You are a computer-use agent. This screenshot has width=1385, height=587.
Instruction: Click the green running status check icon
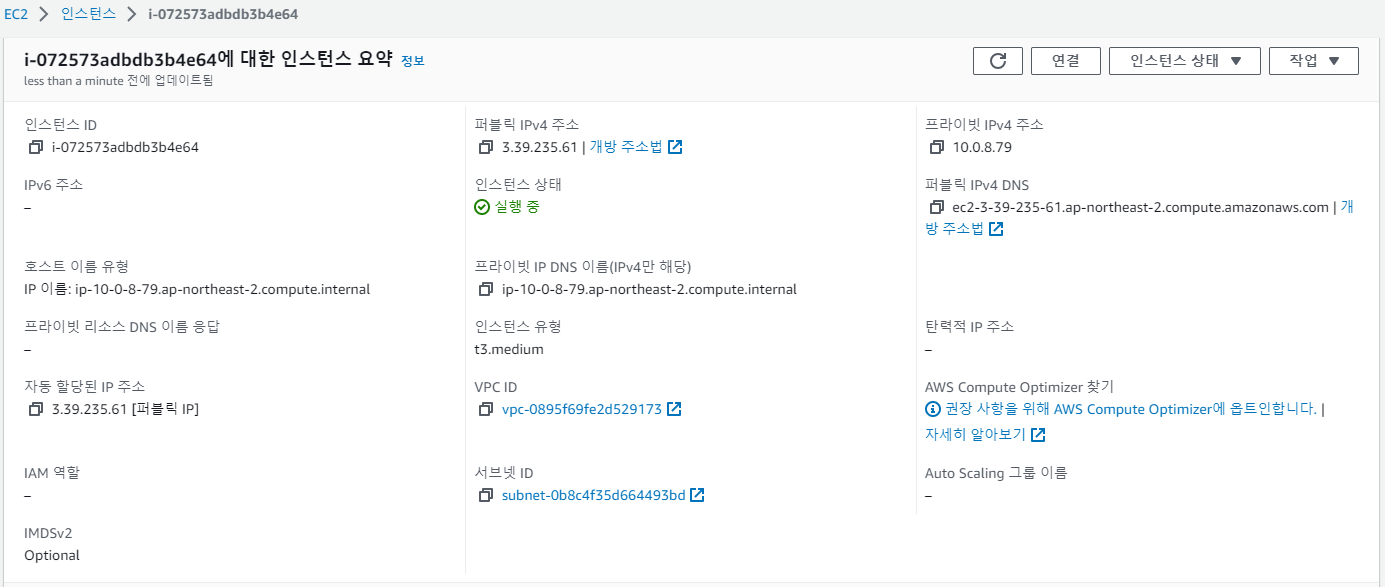pyautogui.click(x=482, y=207)
